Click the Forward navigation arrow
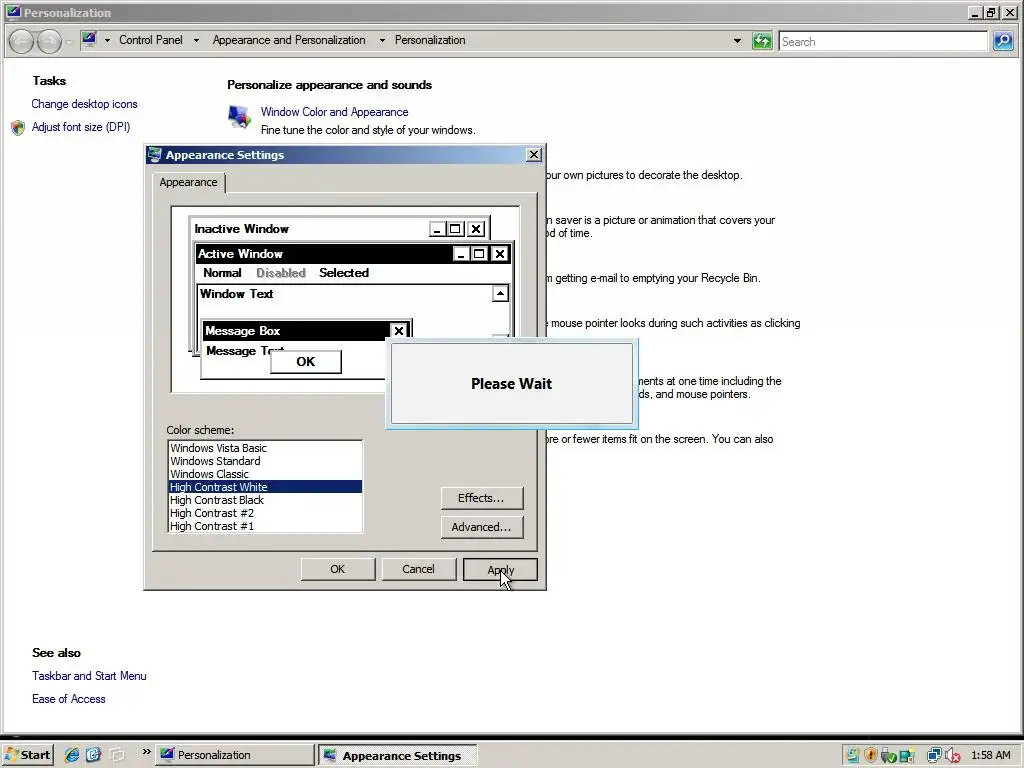This screenshot has height=768, width=1024. (49, 42)
